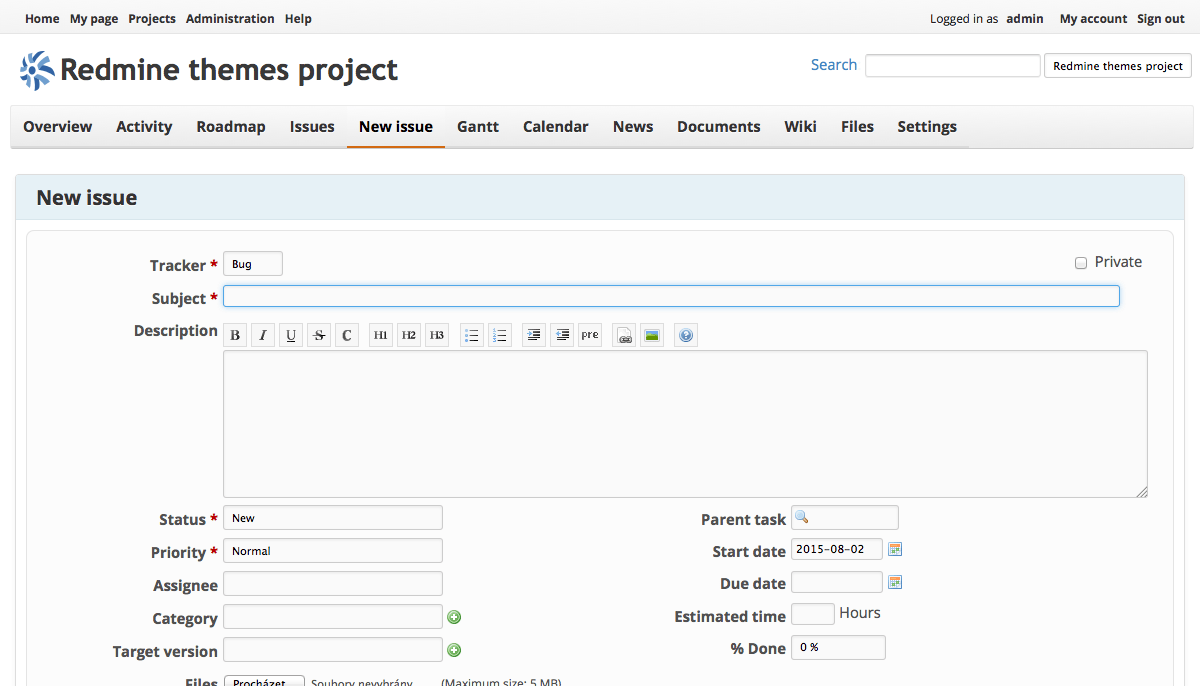
Task: Switch to the Activity tab
Action: click(x=144, y=127)
